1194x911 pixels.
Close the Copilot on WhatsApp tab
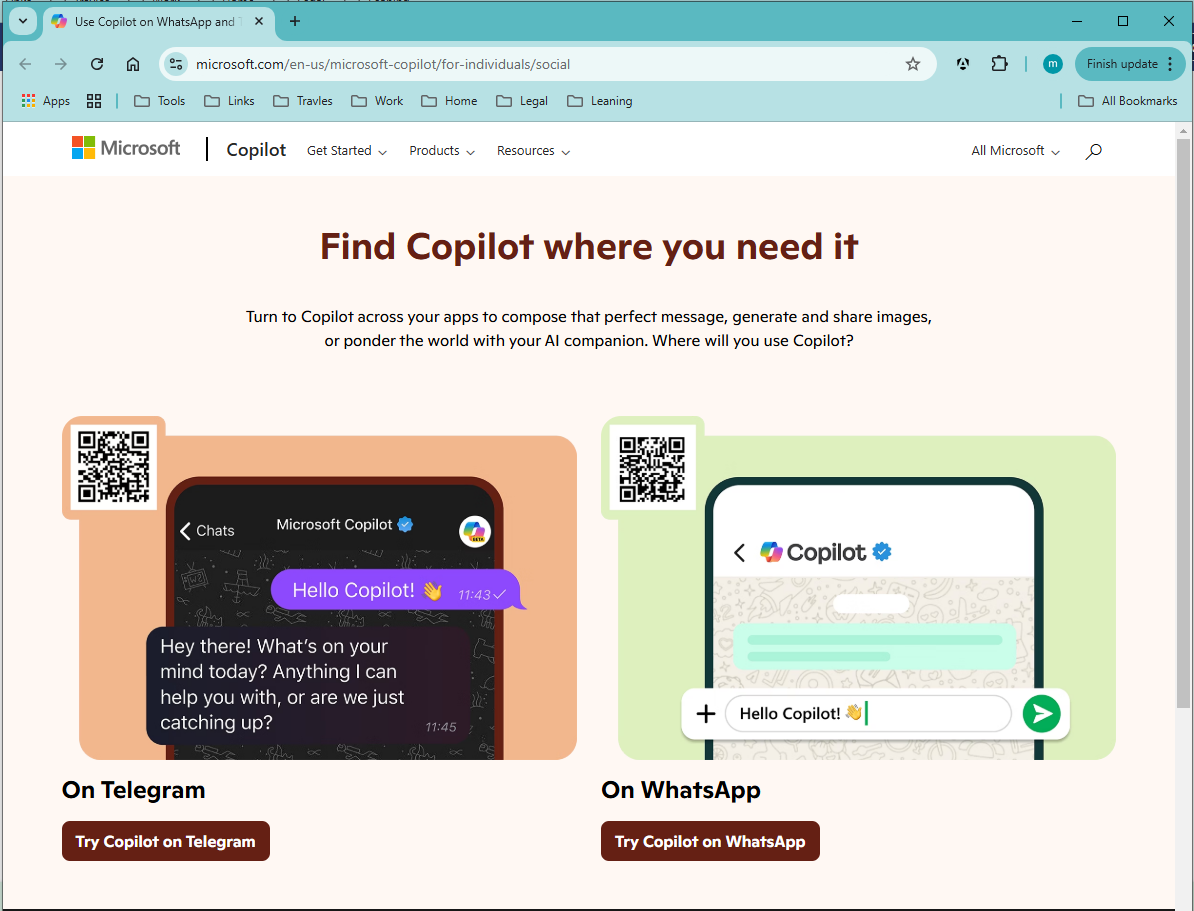click(x=259, y=21)
